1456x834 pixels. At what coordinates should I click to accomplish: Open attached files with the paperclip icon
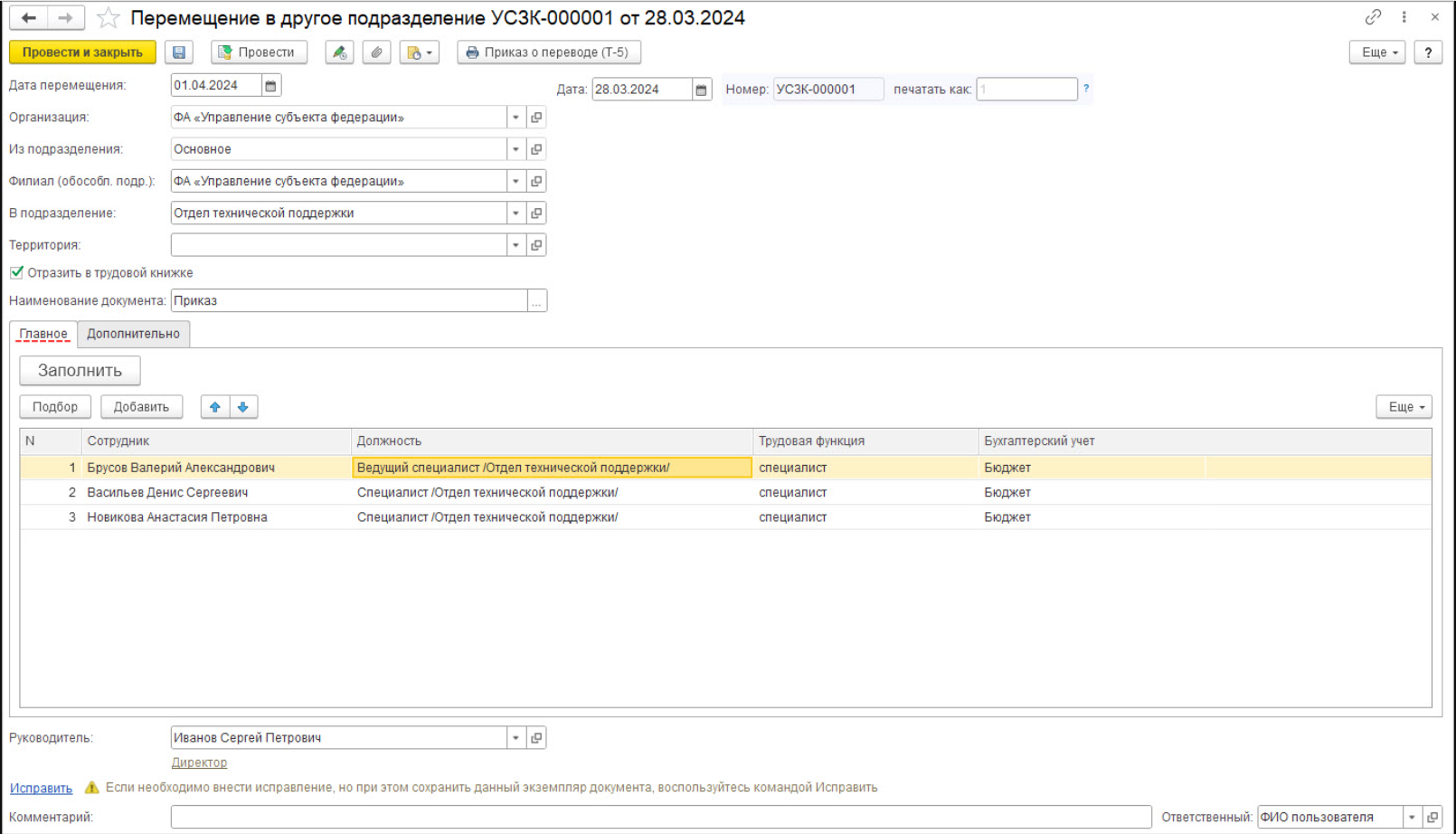tap(376, 52)
